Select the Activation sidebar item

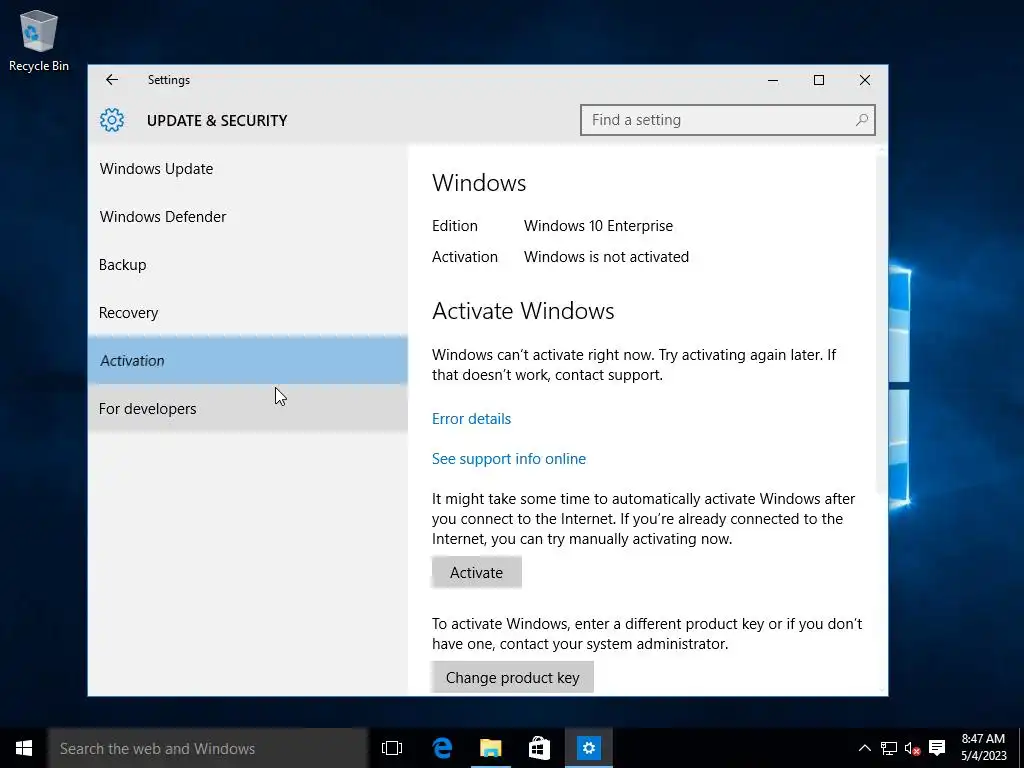[248, 360]
